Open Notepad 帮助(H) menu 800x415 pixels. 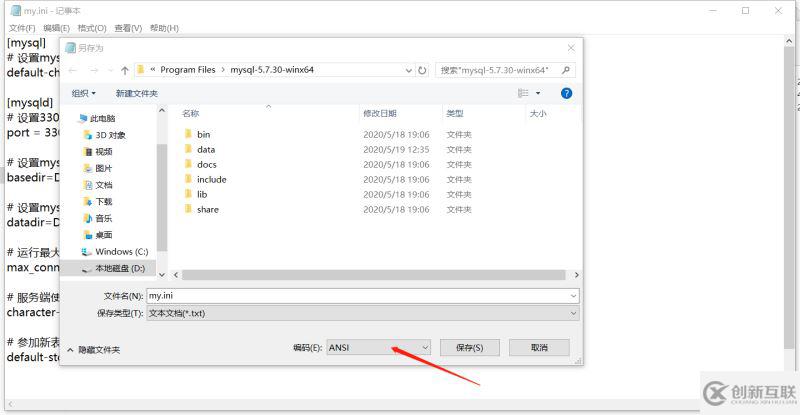point(164,28)
